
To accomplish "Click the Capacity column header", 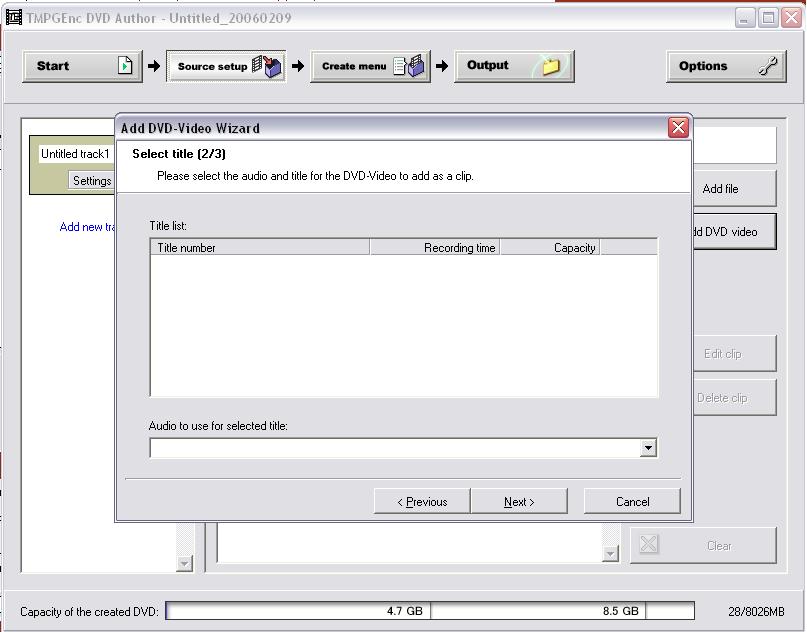I will pos(550,248).
